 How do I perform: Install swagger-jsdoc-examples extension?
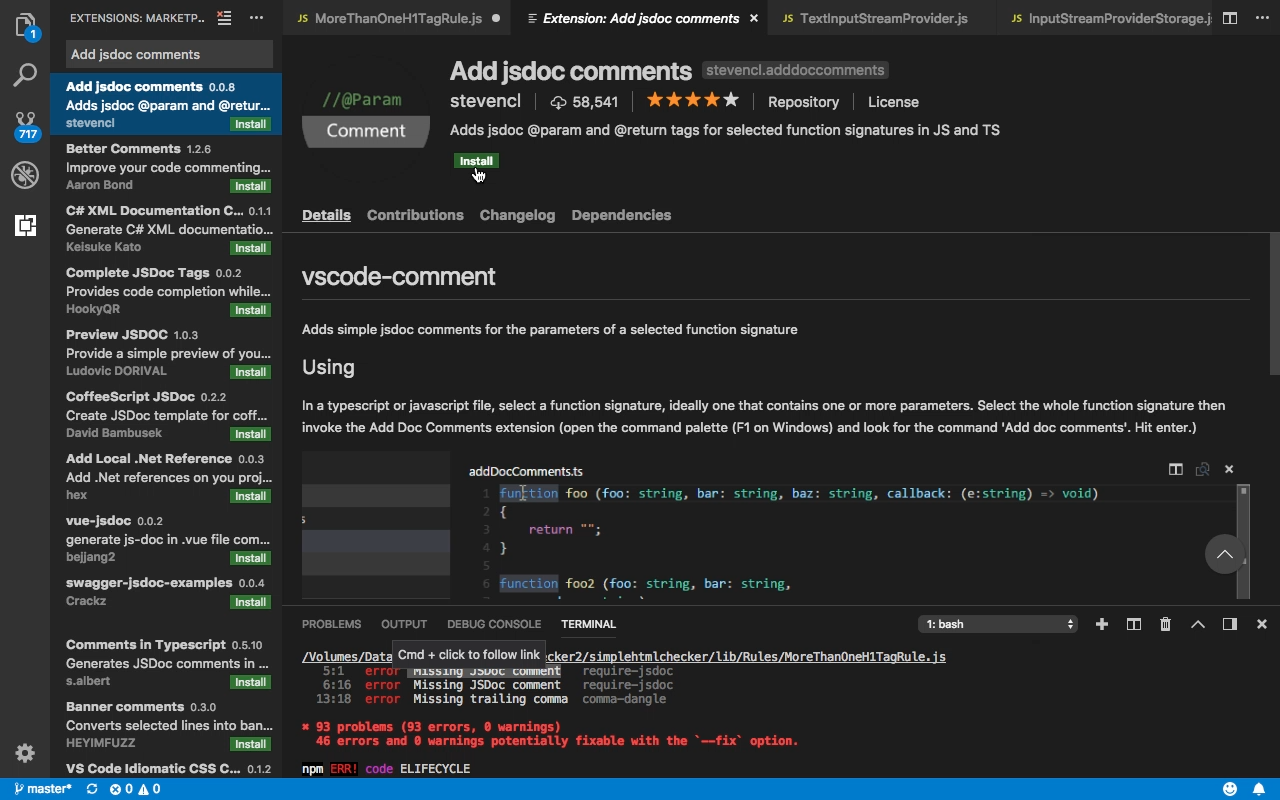(x=250, y=602)
